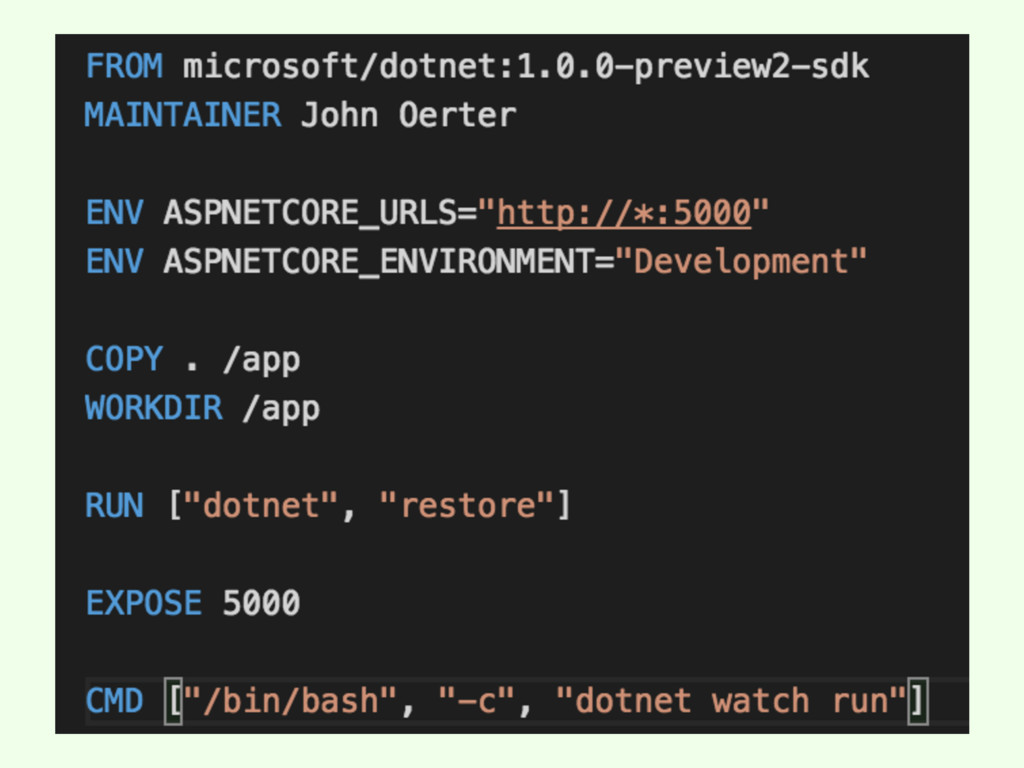This screenshot has height=768, width=1024.
Task: Click /app path on the COPY line
Action: point(261,361)
